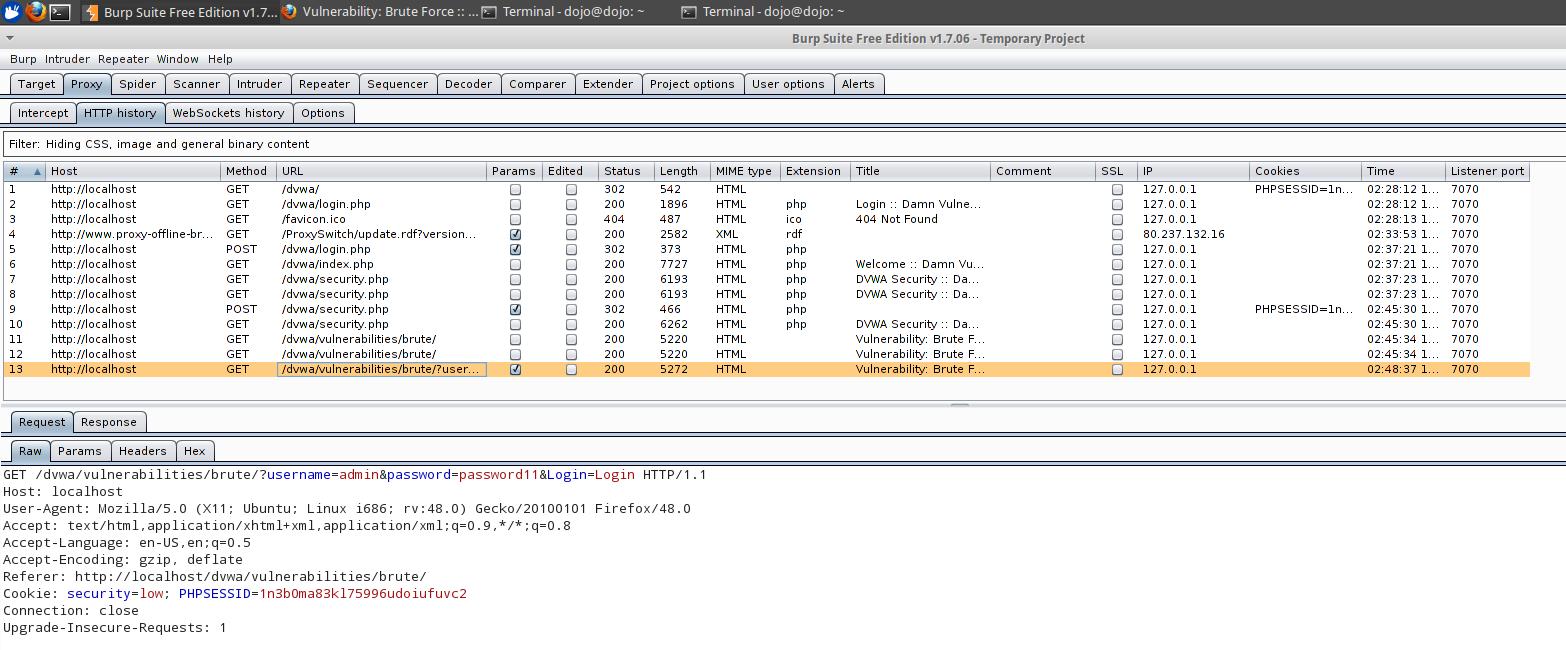This screenshot has height=650, width=1566.
Task: Click the sort arrow in # column header
Action: (x=37, y=172)
